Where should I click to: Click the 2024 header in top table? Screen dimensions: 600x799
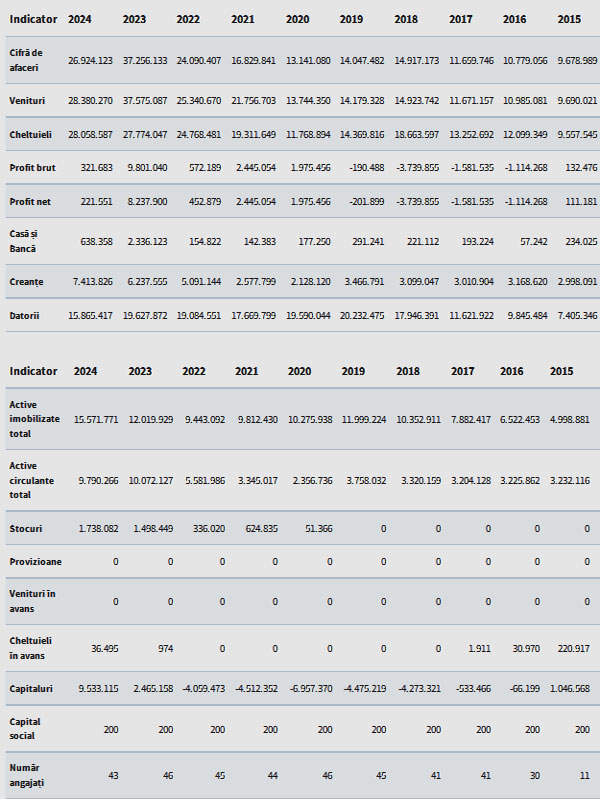click(x=80, y=19)
